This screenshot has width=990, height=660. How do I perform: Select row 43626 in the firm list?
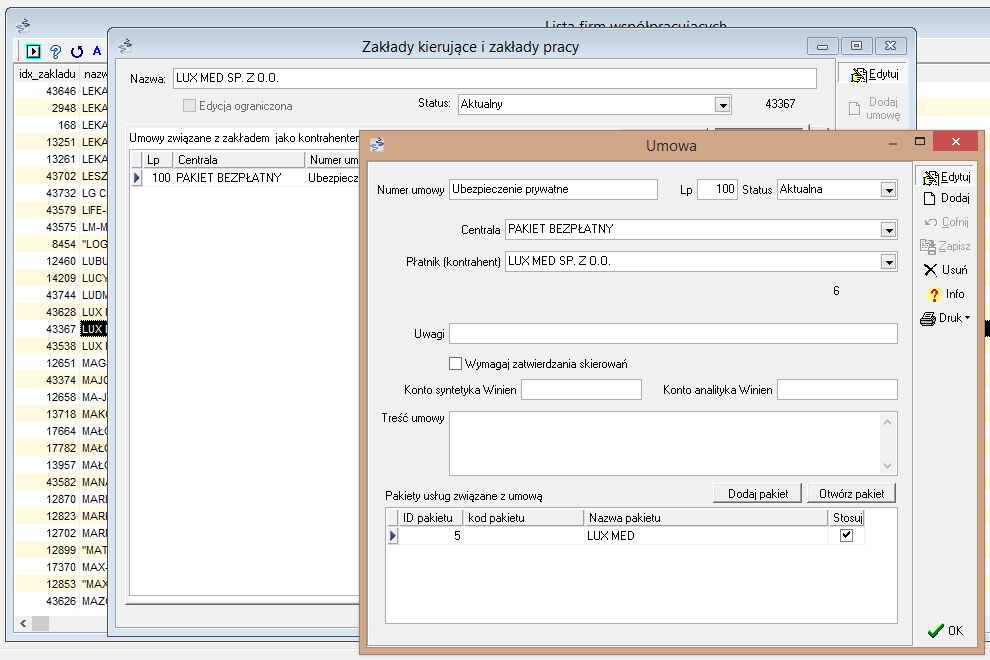[x=61, y=601]
